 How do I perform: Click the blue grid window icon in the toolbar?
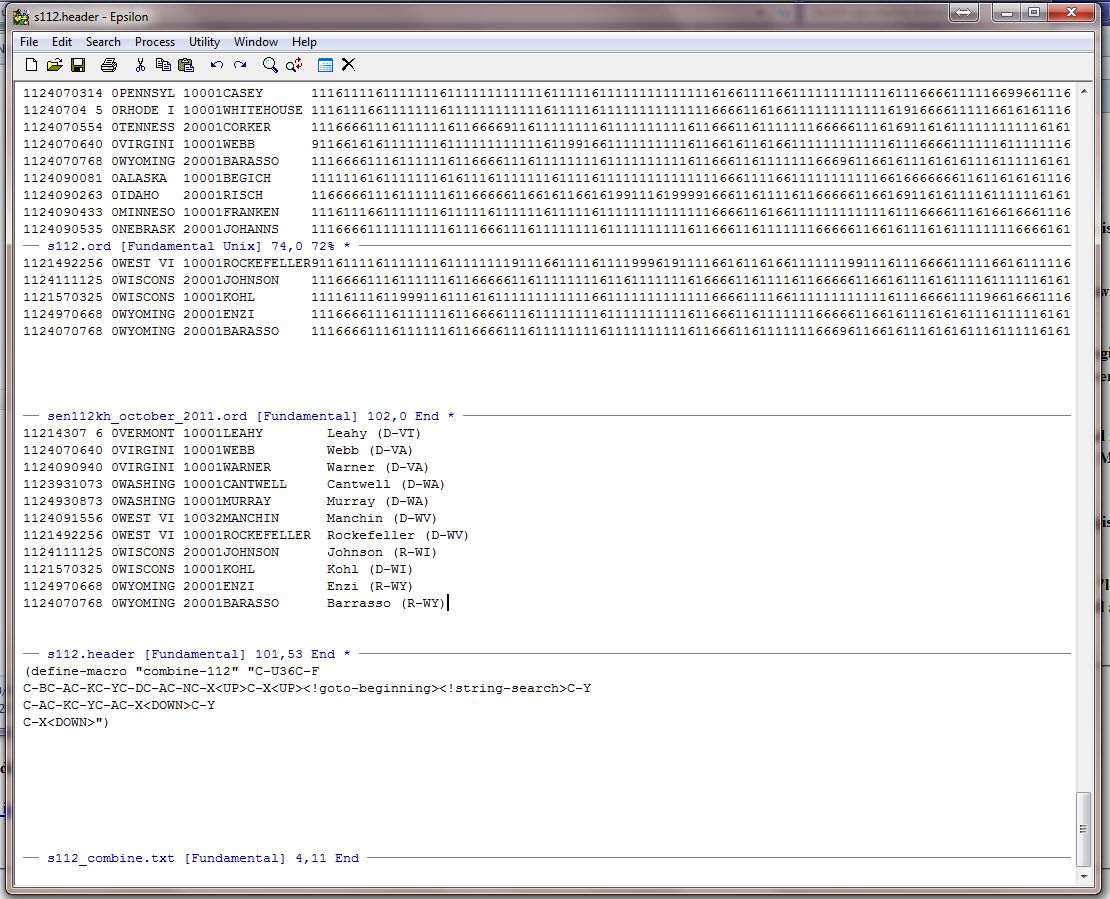325,65
